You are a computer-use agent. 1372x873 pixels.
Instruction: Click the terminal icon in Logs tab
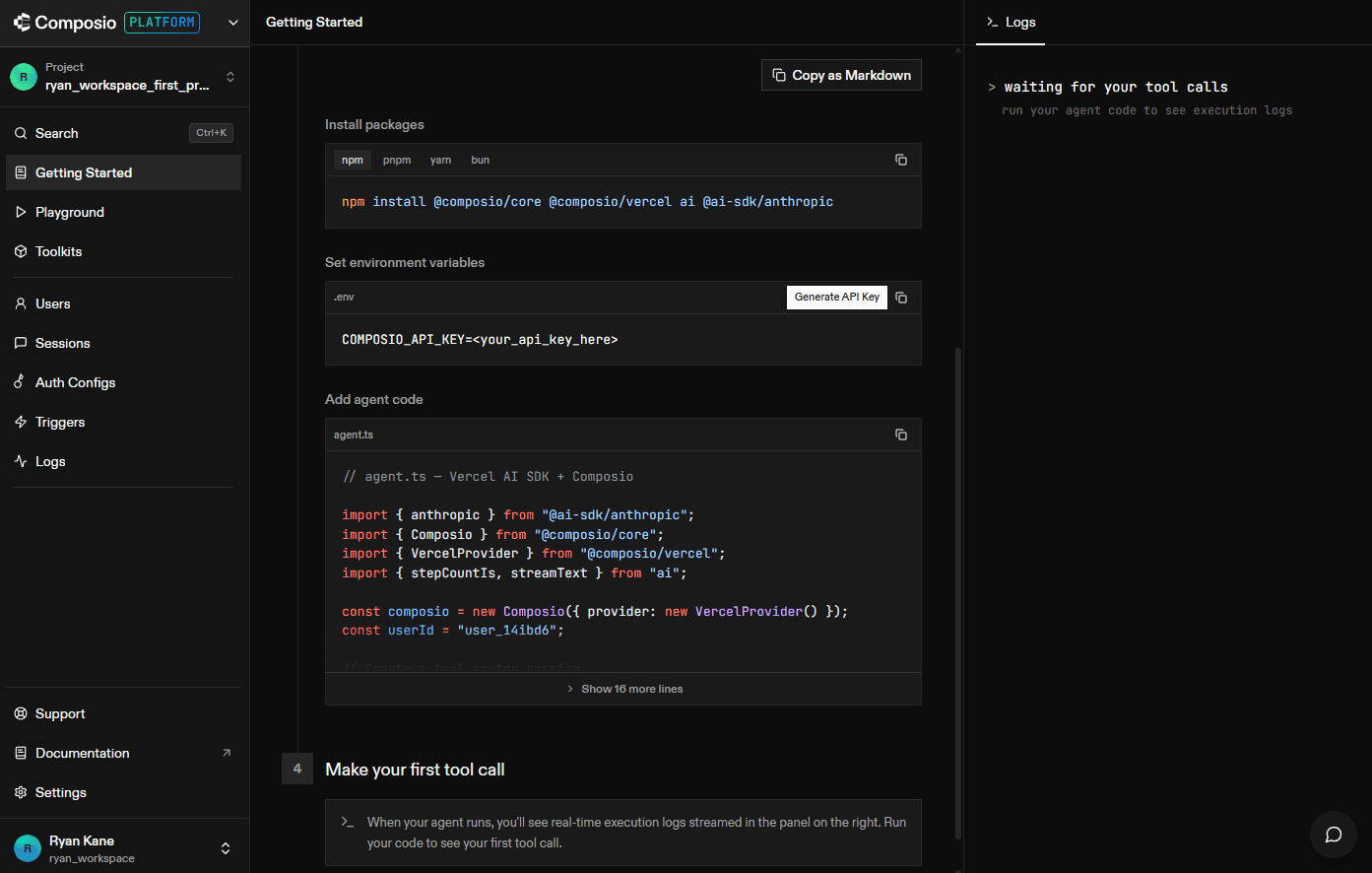tap(992, 22)
